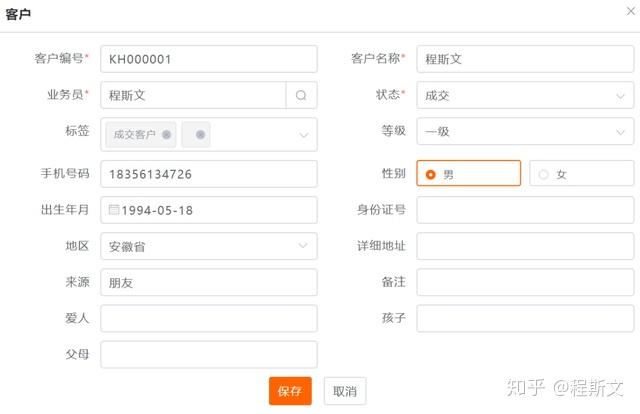Open the 等级 dropdown
This screenshot has width=640, height=414.
621,131
